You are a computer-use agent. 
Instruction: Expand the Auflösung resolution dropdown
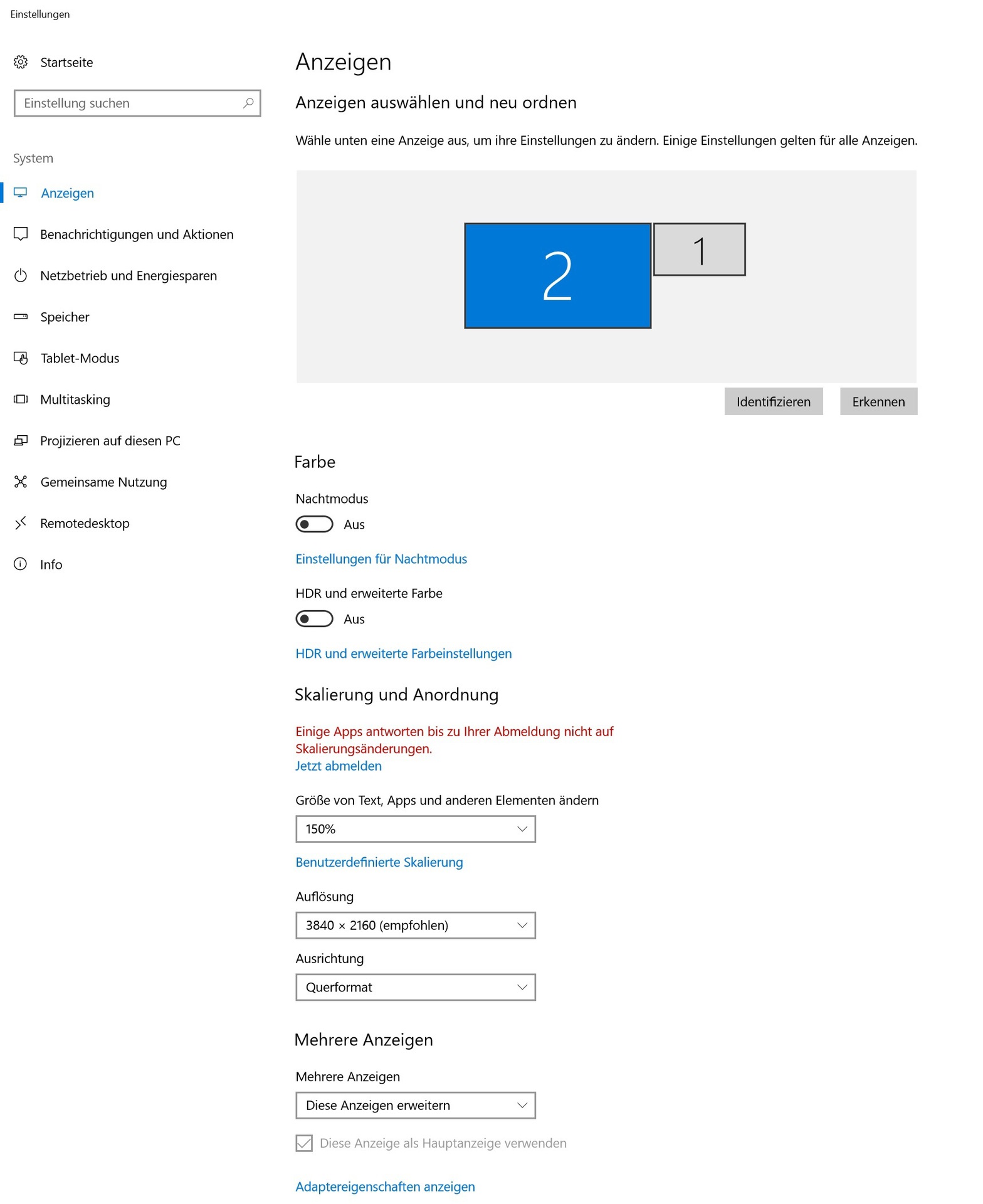[415, 925]
